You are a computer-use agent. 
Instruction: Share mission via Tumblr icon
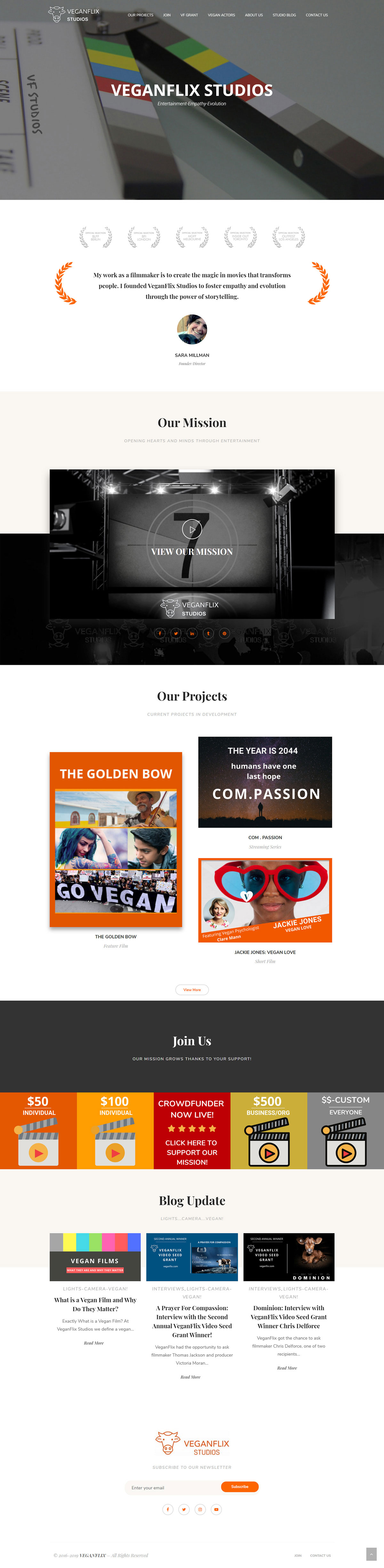point(208,633)
